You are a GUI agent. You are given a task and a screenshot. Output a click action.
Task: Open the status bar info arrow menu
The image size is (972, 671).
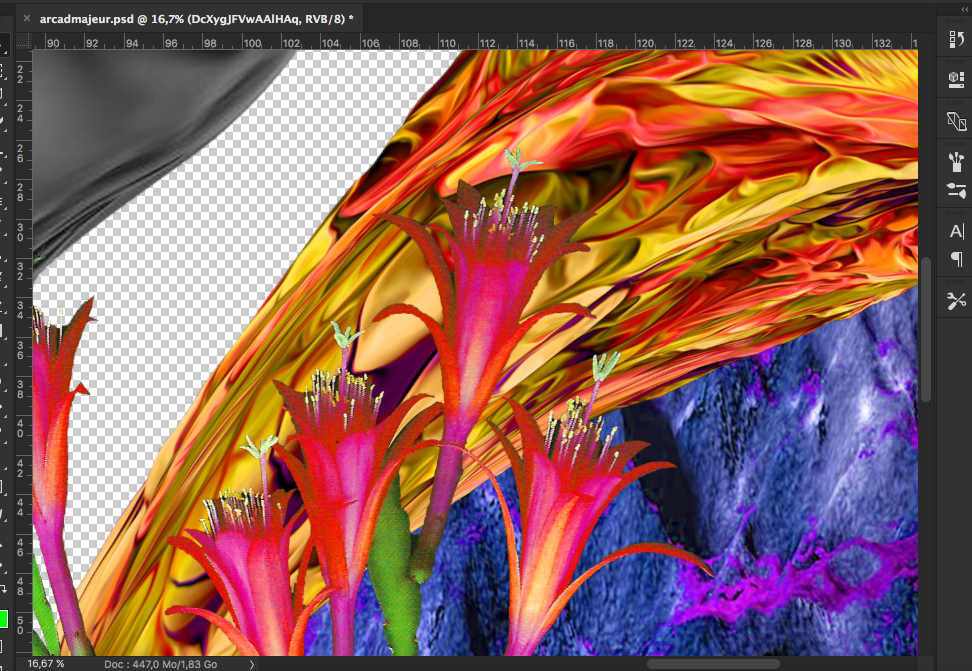pos(252,664)
